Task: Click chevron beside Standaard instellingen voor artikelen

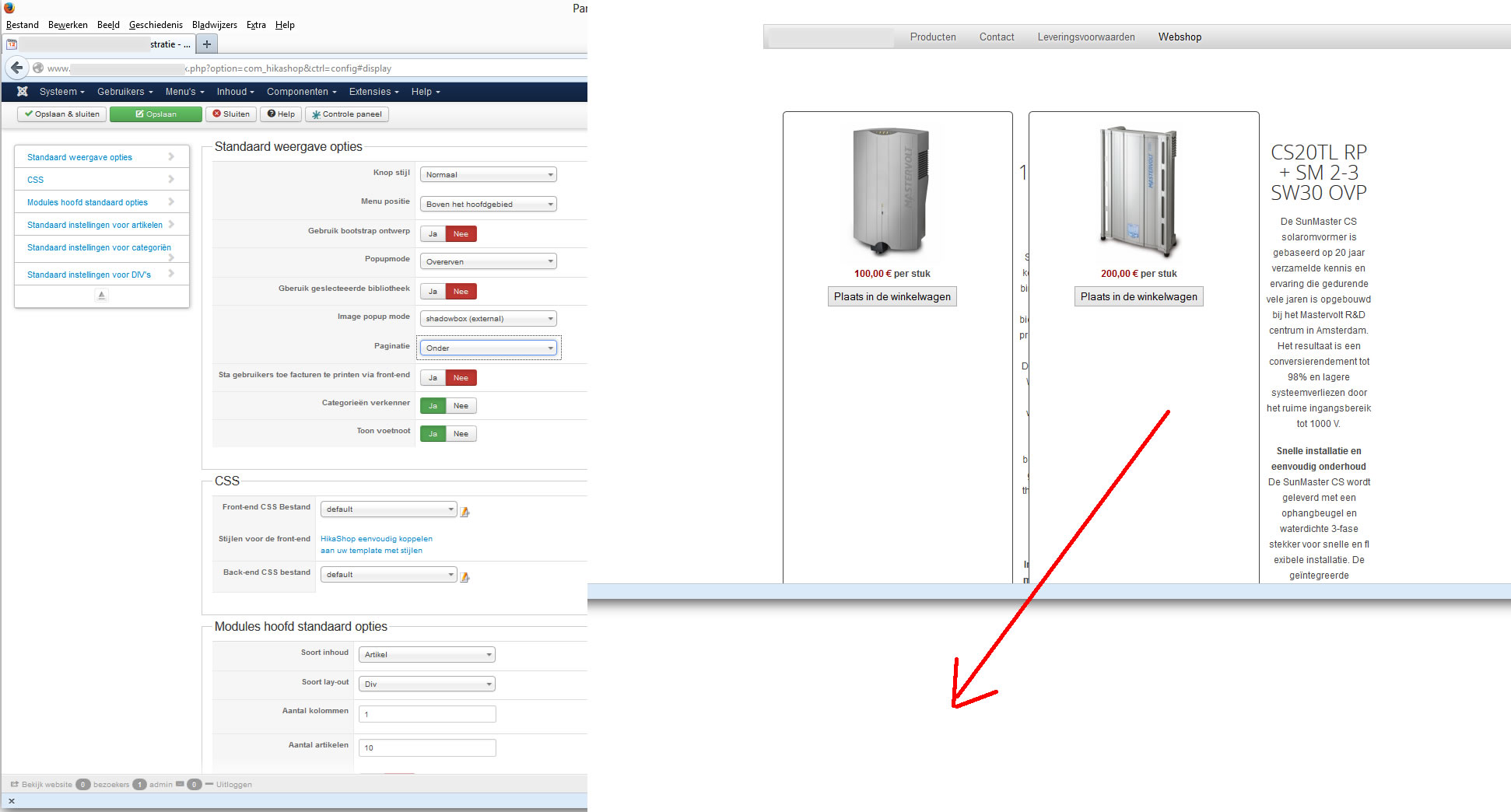Action: [x=171, y=224]
